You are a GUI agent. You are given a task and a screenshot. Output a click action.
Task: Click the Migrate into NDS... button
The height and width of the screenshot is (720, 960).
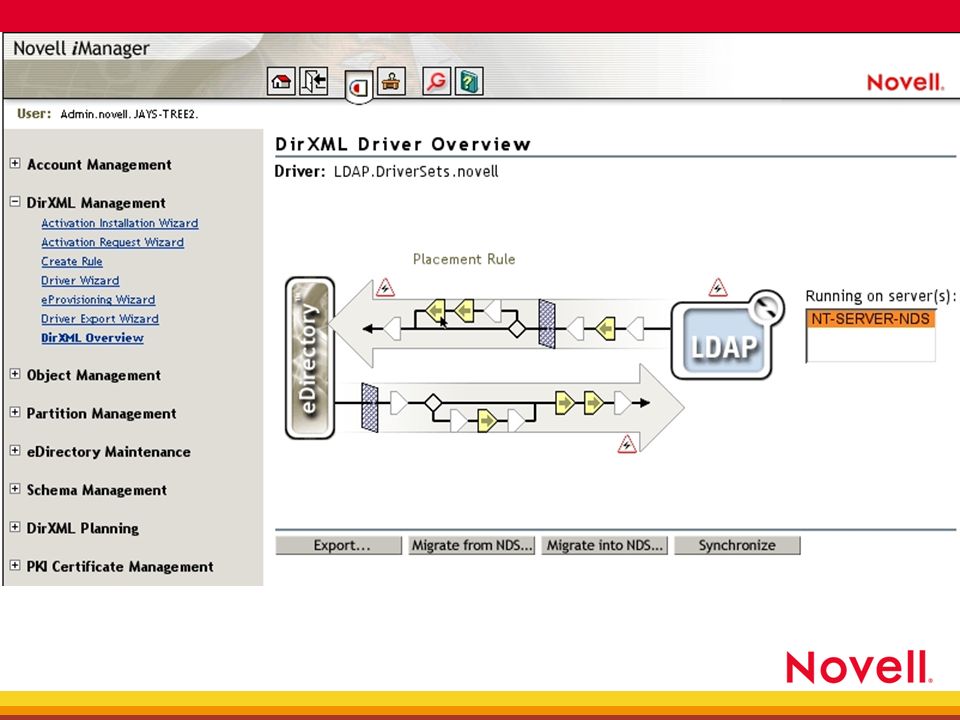point(605,546)
